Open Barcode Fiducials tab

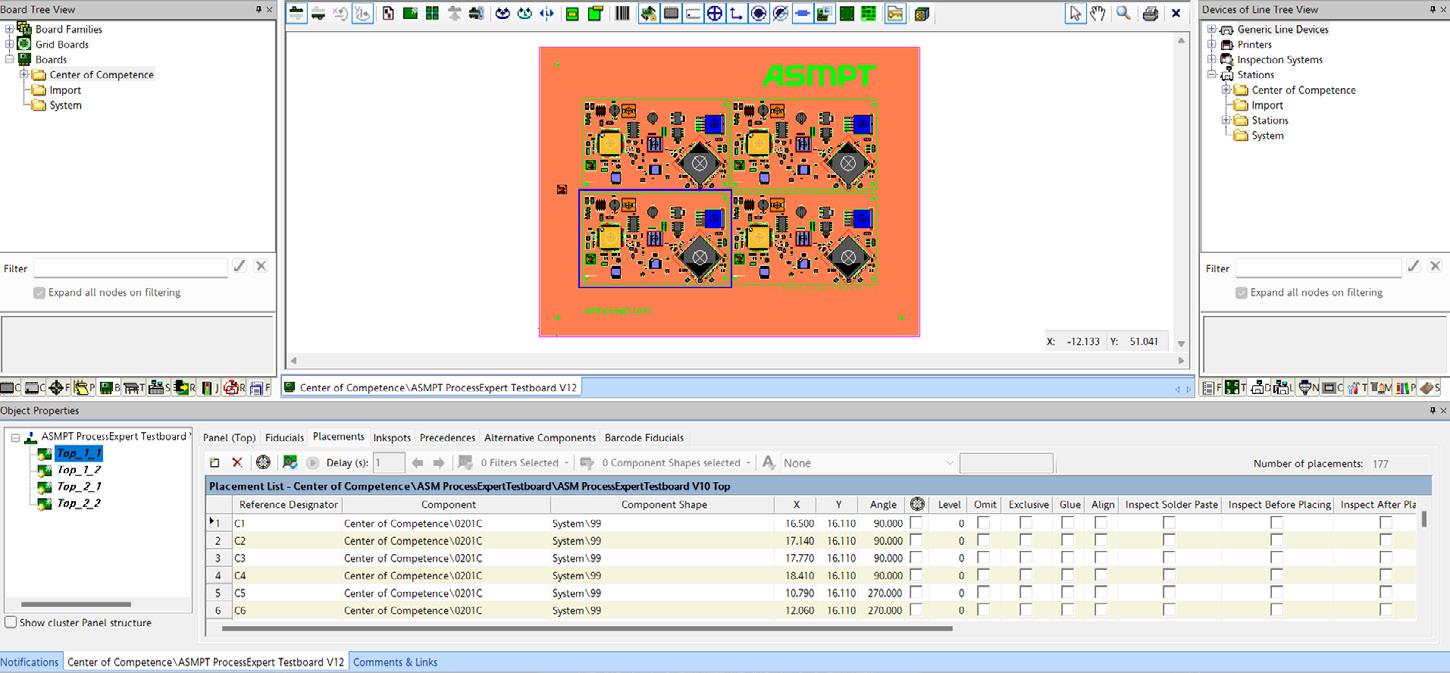click(x=644, y=437)
